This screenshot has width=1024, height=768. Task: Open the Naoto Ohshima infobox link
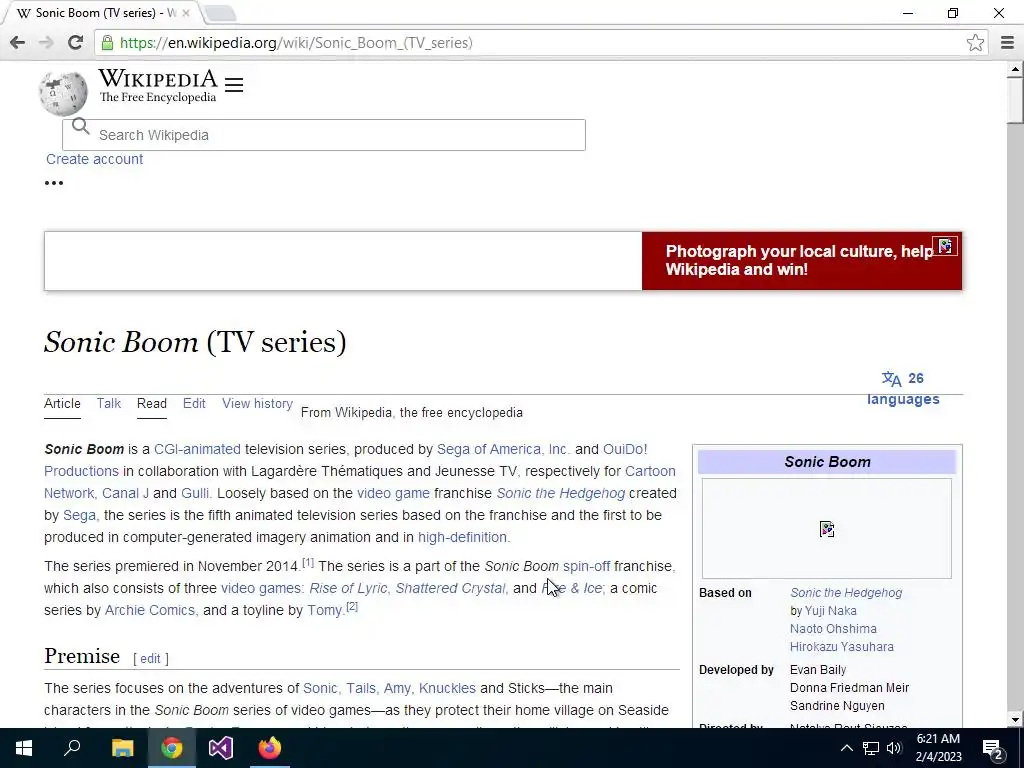(x=833, y=629)
